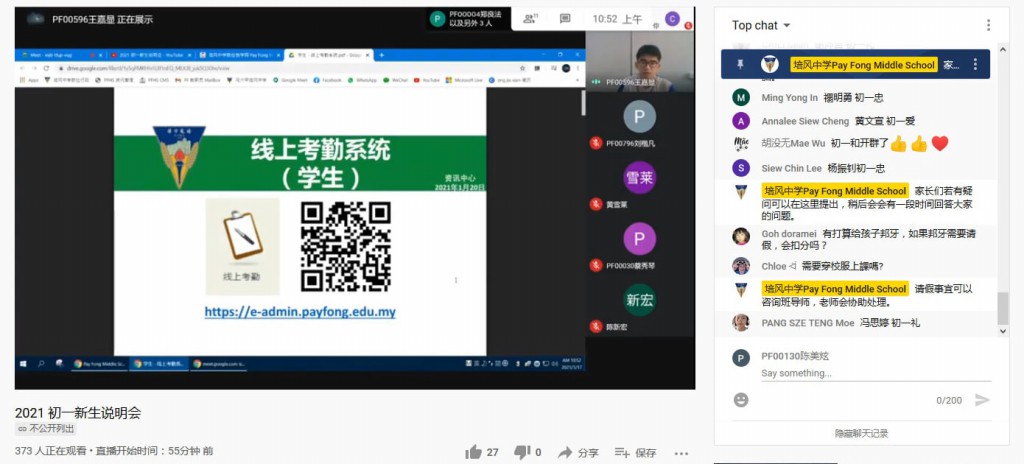Click the 分享 share button
The height and width of the screenshot is (464, 1024).
click(579, 452)
